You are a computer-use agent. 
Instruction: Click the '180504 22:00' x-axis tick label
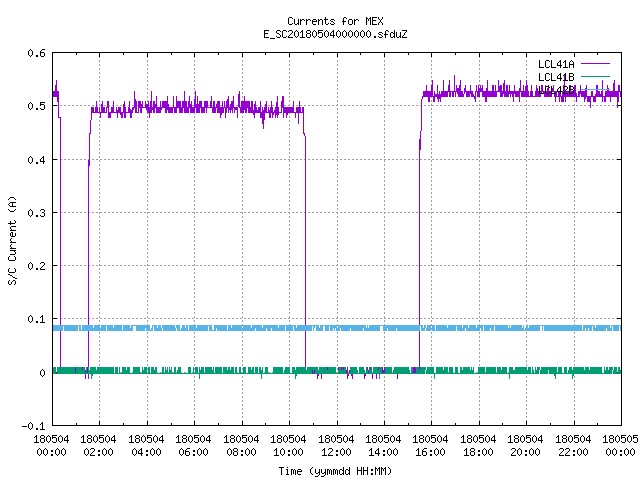click(573, 446)
